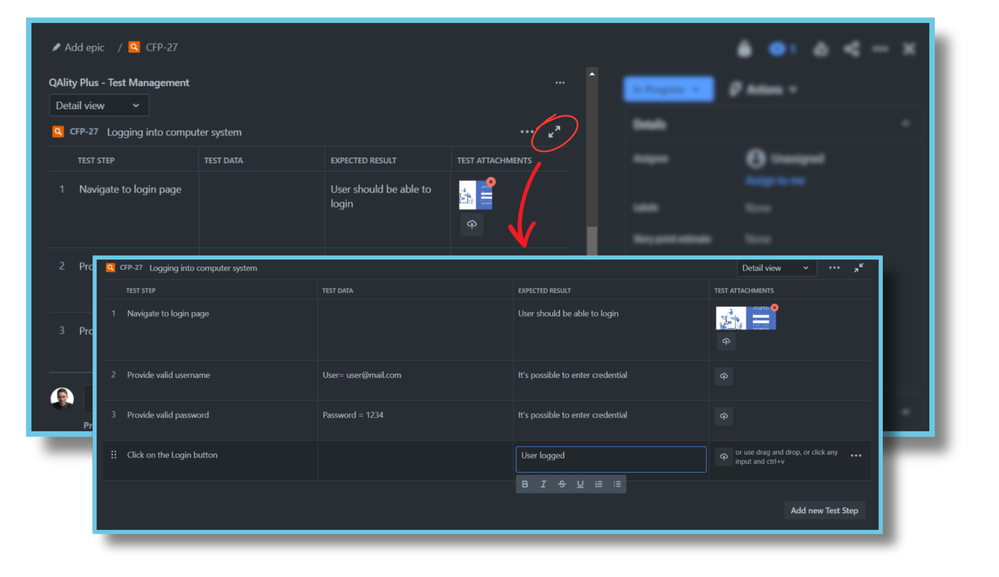
Task: Click 'Logging into computer system' title in back window
Action: pos(174,132)
